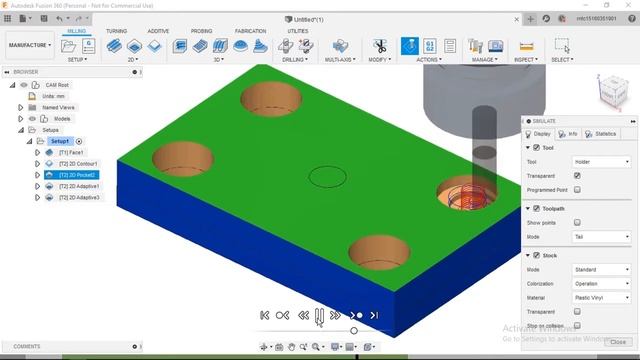Click the Select window-selection icon
Viewport: 640px width, 360px height.
coord(562,46)
